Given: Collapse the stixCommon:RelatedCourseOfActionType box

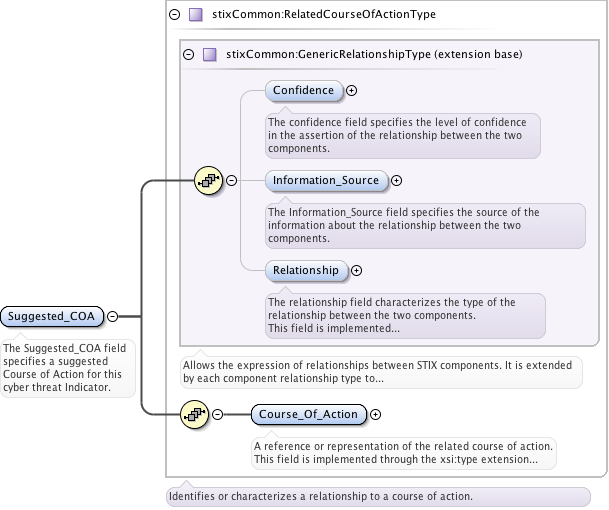Looking at the screenshot, I should tap(175, 15).
